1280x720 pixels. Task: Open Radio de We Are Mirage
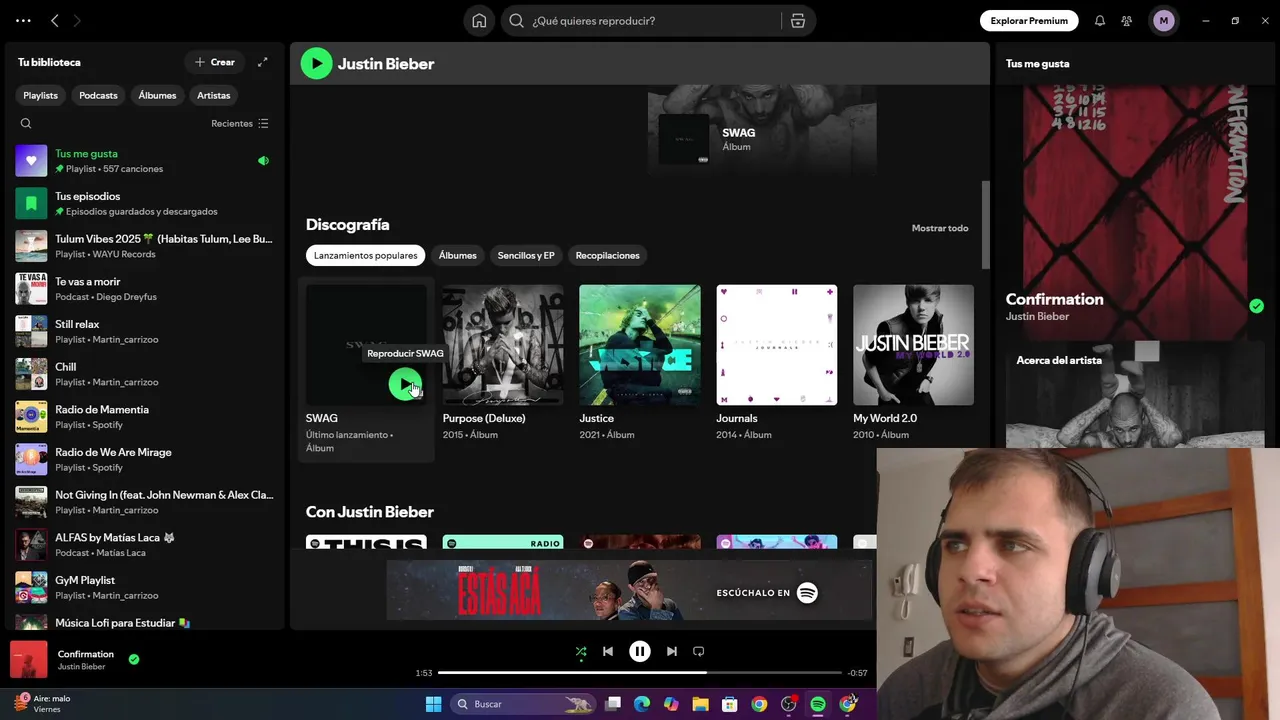(x=145, y=459)
